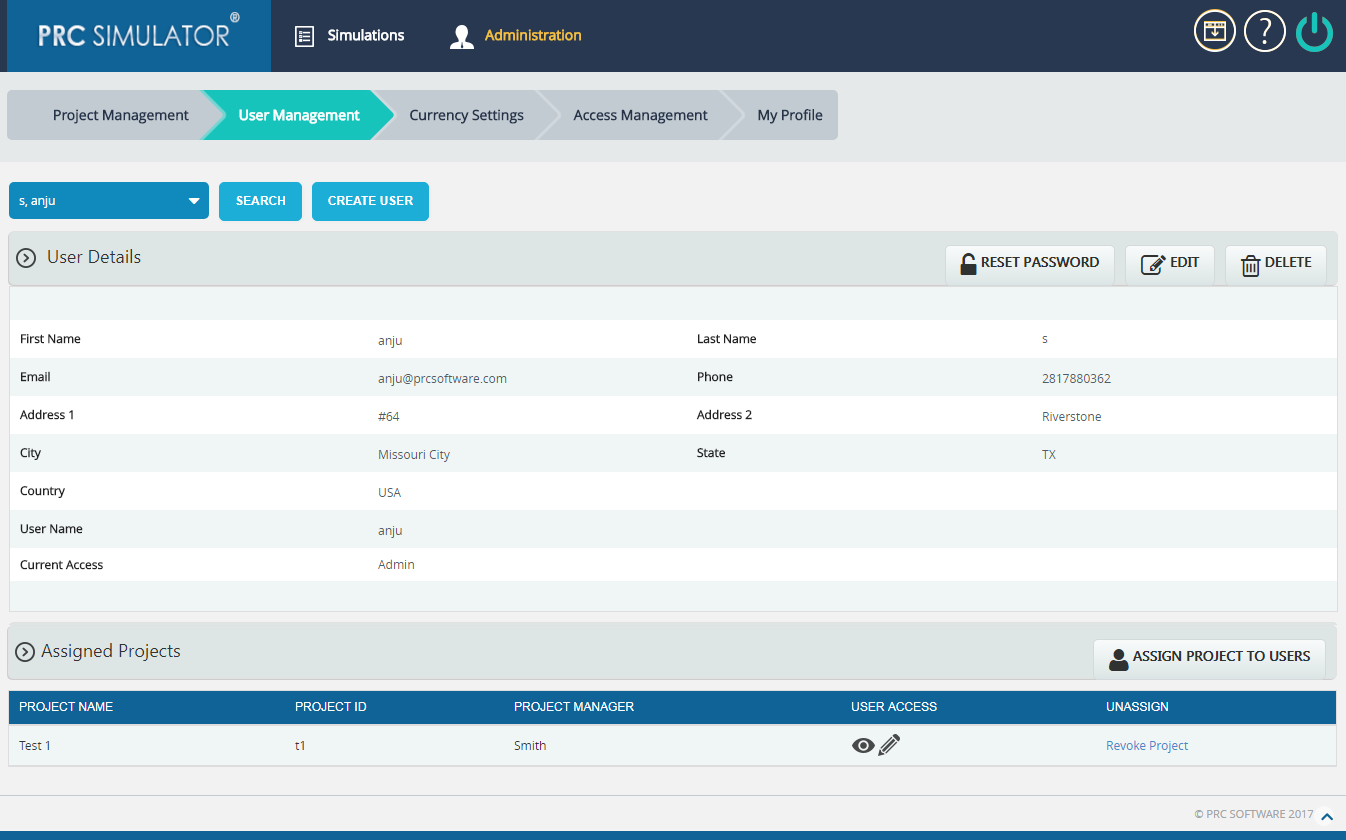Click the Administration person icon
The image size is (1346, 840).
point(461,35)
